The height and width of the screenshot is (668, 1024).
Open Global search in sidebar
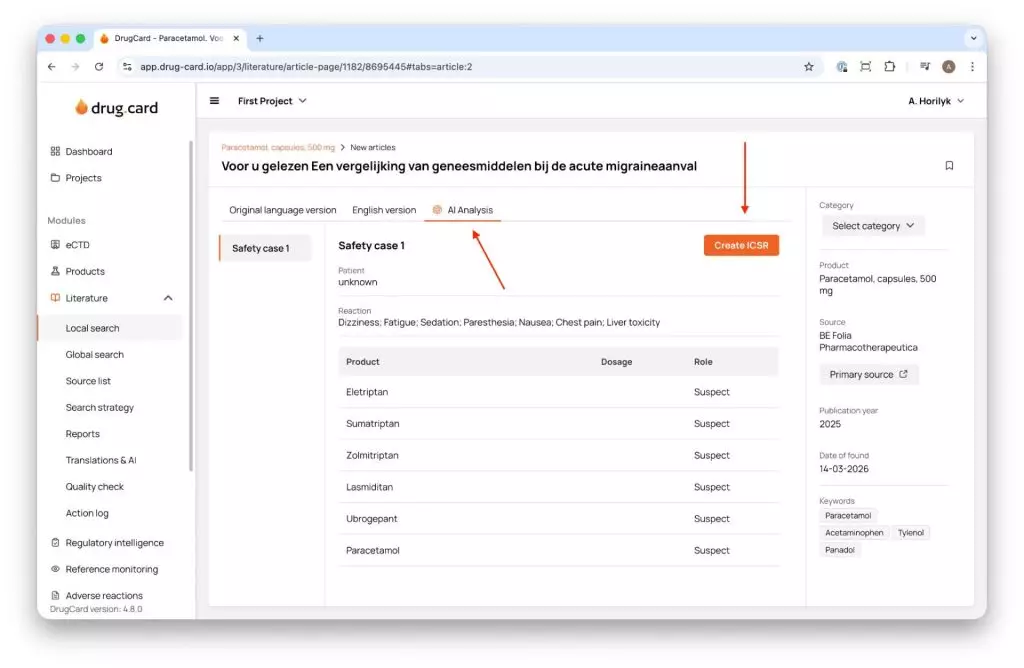(x=95, y=355)
